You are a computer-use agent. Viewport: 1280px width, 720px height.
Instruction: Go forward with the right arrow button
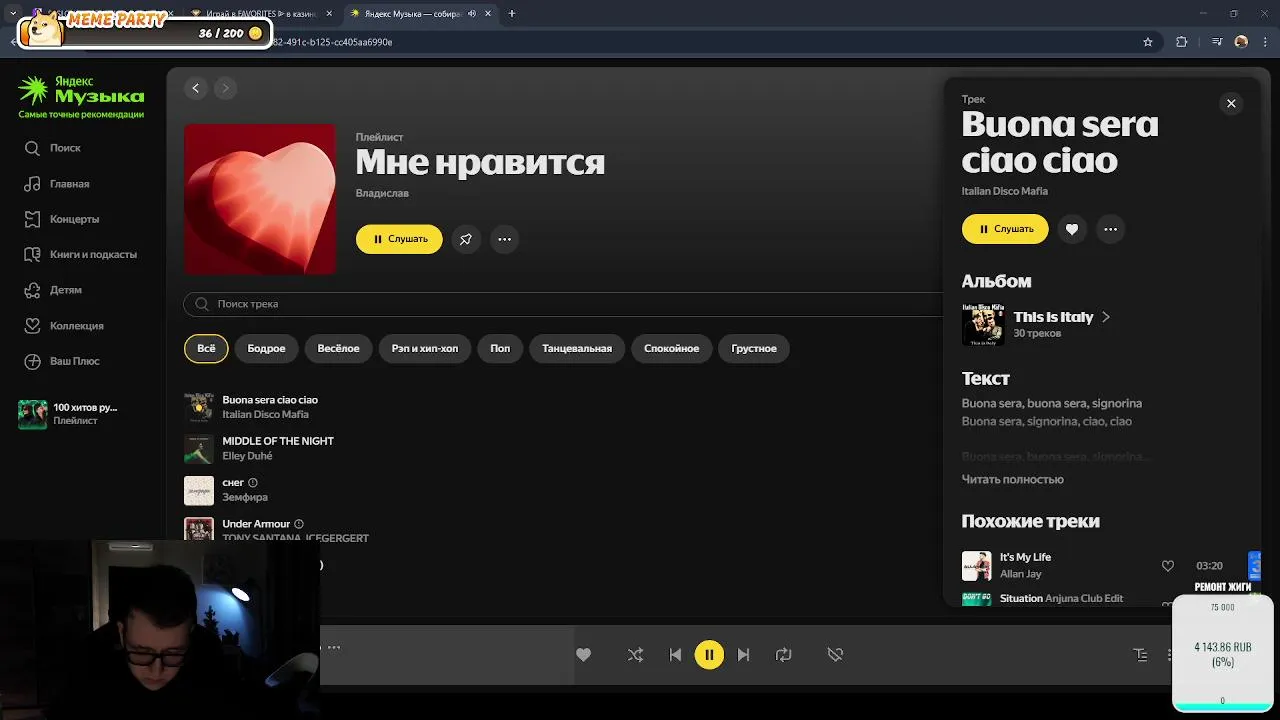225,88
